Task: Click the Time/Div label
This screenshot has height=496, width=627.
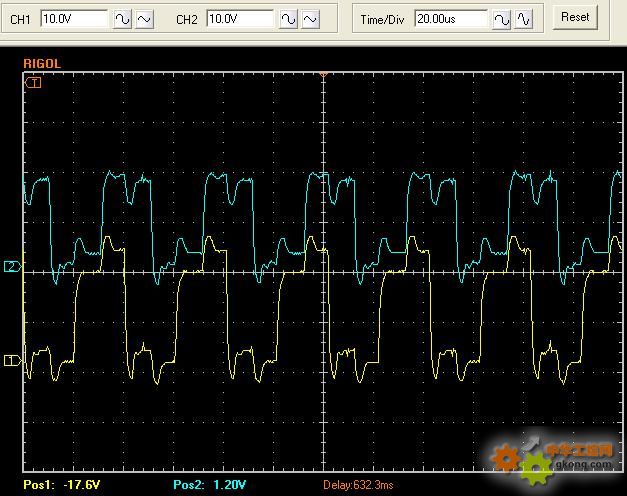Action: pos(382,20)
